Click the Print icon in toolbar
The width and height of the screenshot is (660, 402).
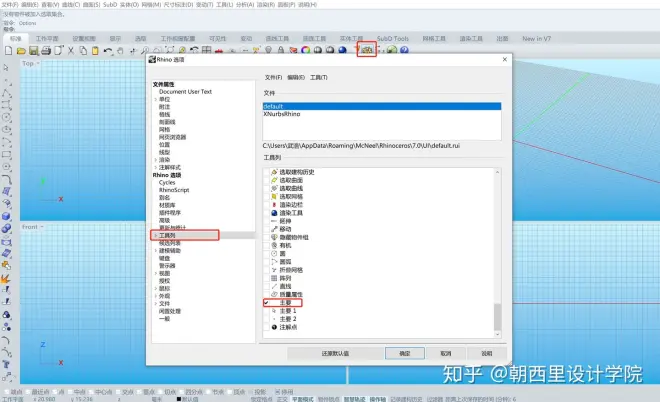click(x=46, y=51)
